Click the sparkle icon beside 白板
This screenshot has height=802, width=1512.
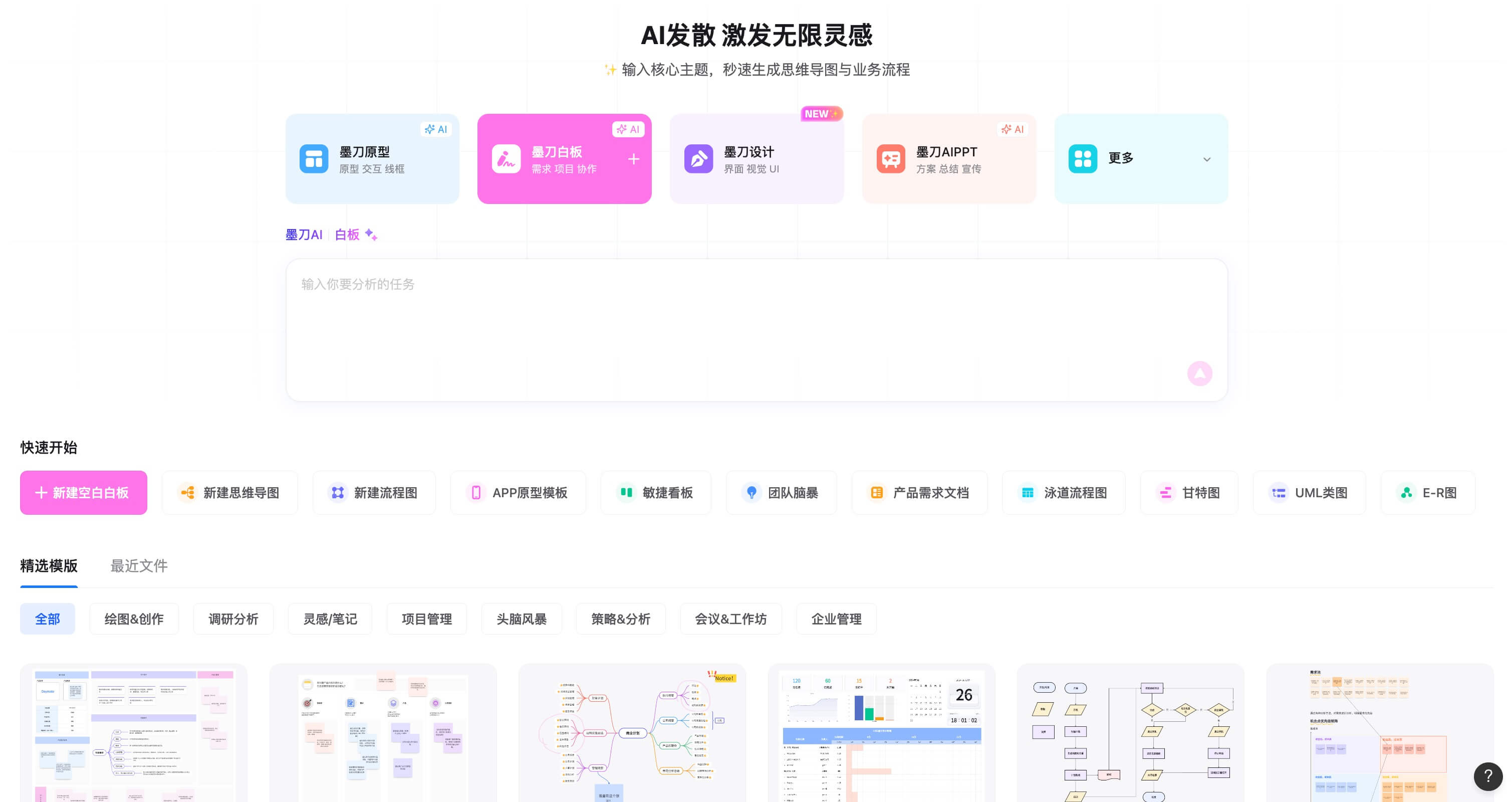371,234
